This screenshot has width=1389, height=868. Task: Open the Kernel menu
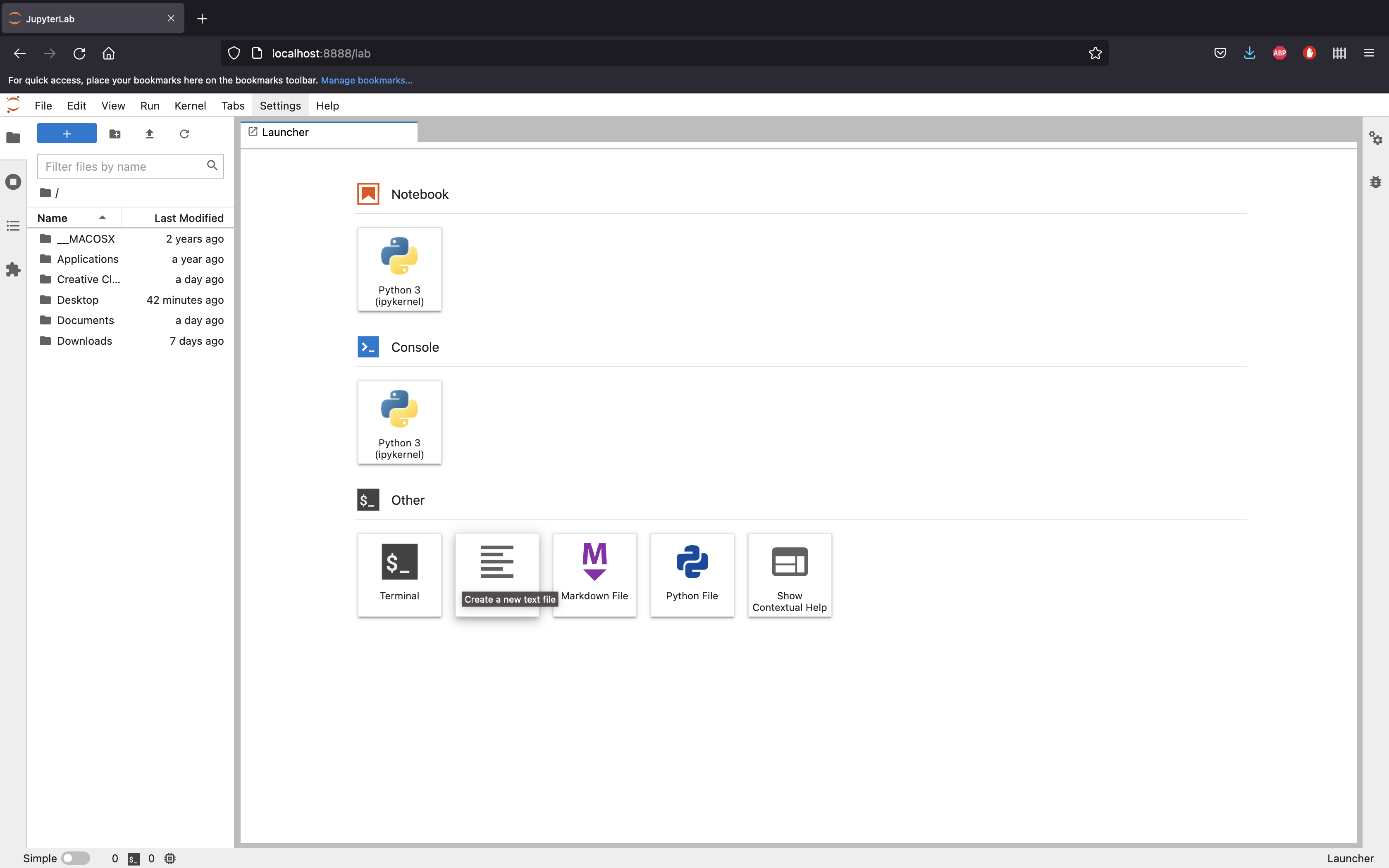point(190,106)
